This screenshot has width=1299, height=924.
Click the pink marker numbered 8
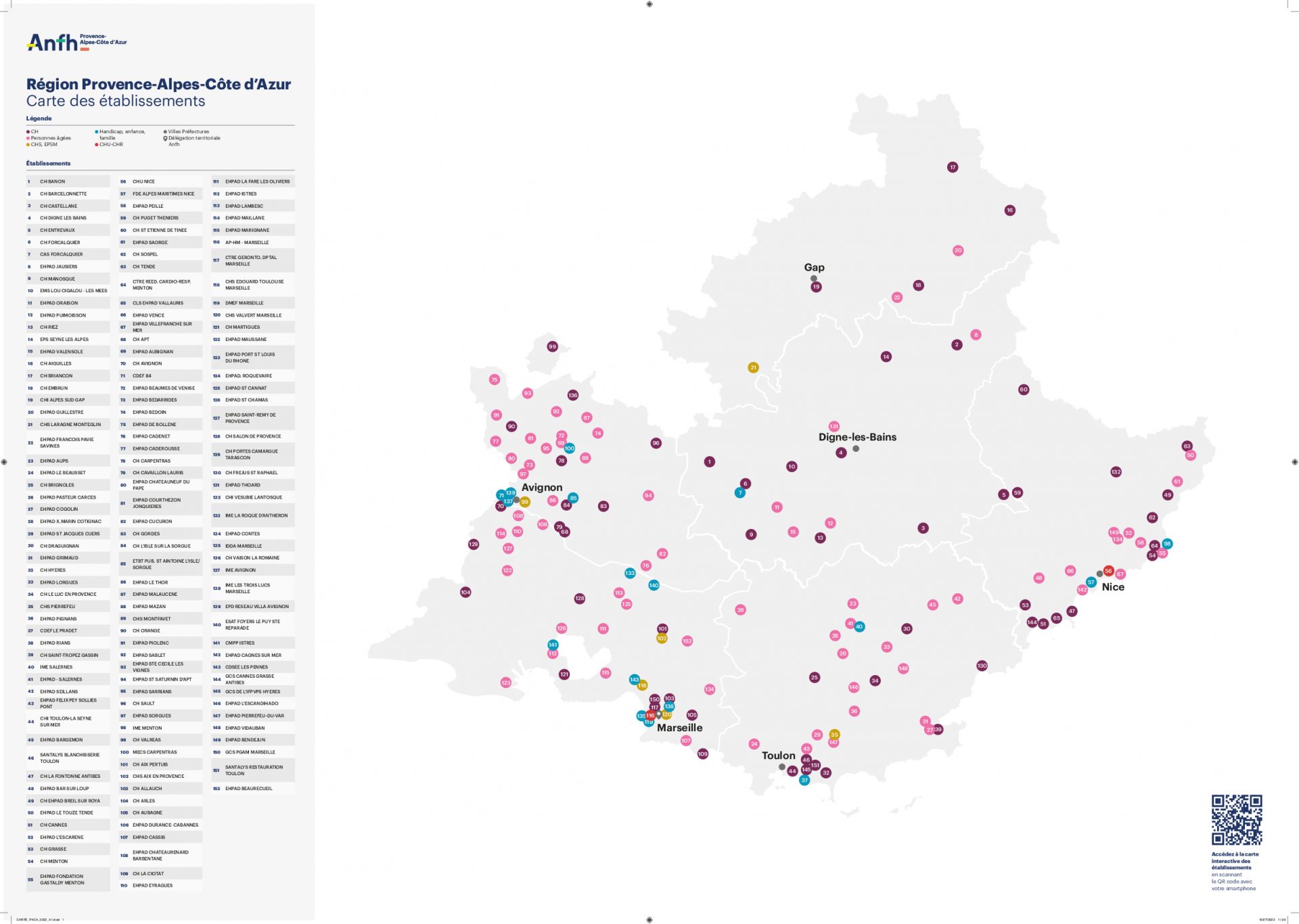[x=976, y=335]
